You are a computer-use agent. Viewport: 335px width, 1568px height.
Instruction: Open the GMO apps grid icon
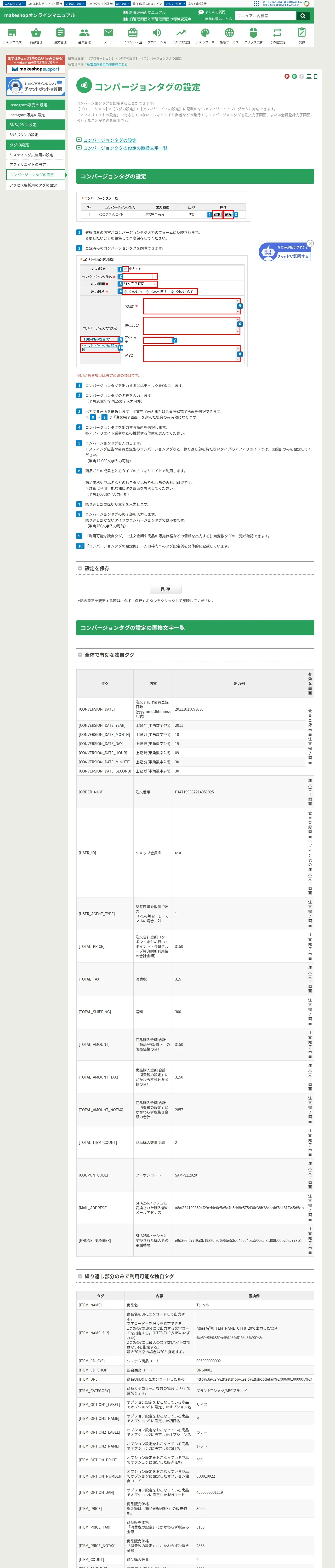pyautogui.click(x=257, y=4)
